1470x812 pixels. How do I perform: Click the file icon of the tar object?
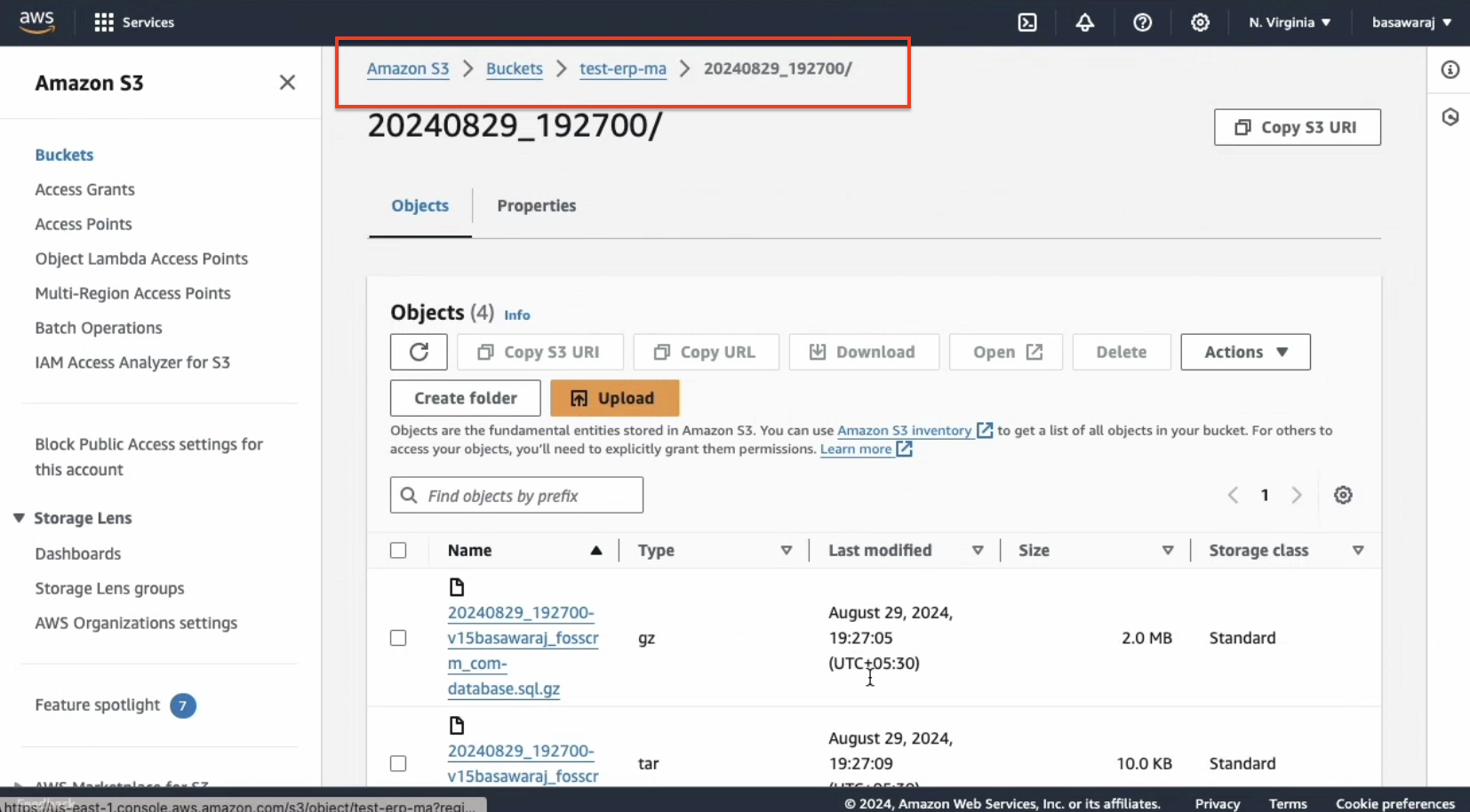pyautogui.click(x=457, y=726)
